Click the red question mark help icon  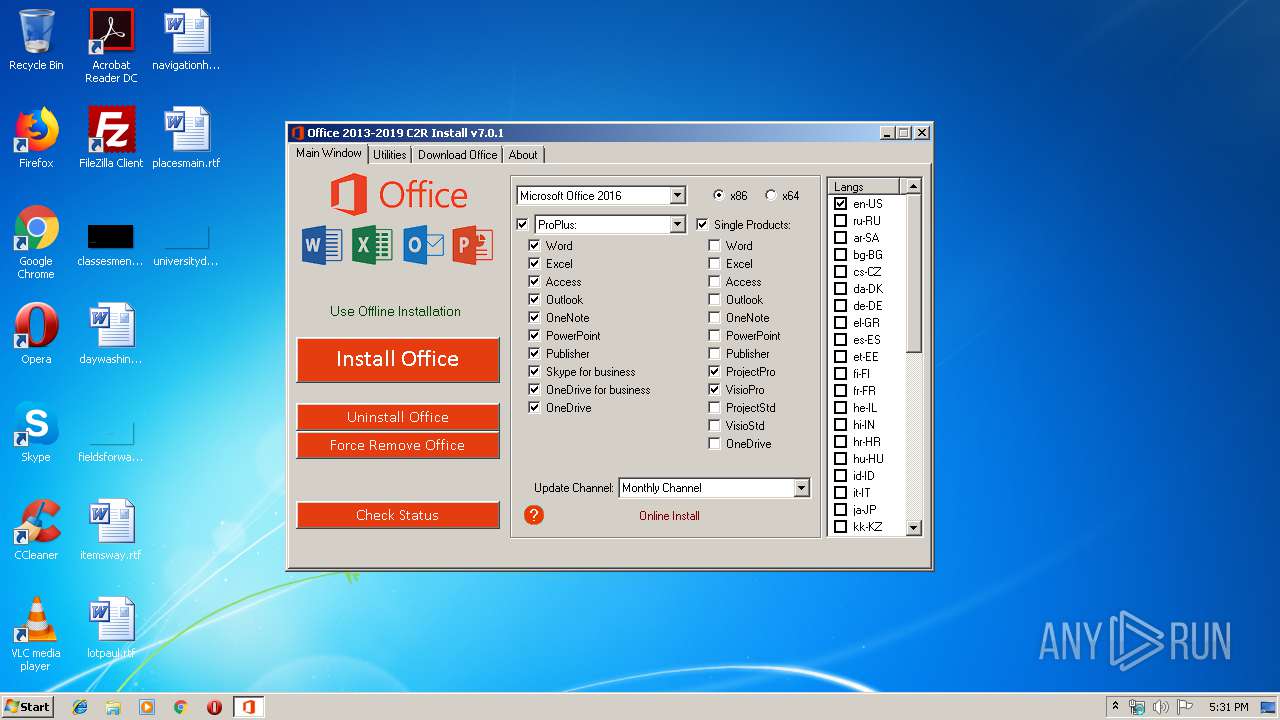pyautogui.click(x=534, y=515)
